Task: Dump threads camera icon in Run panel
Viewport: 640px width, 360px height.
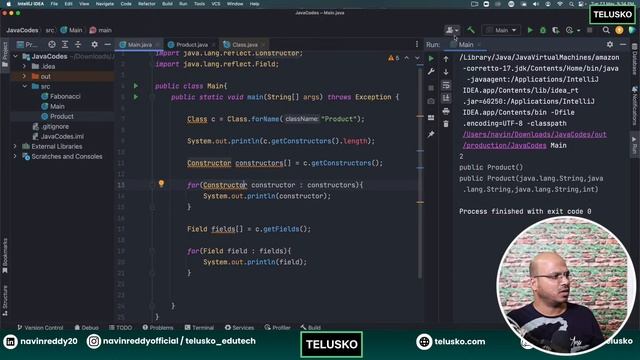Action: 431,101
